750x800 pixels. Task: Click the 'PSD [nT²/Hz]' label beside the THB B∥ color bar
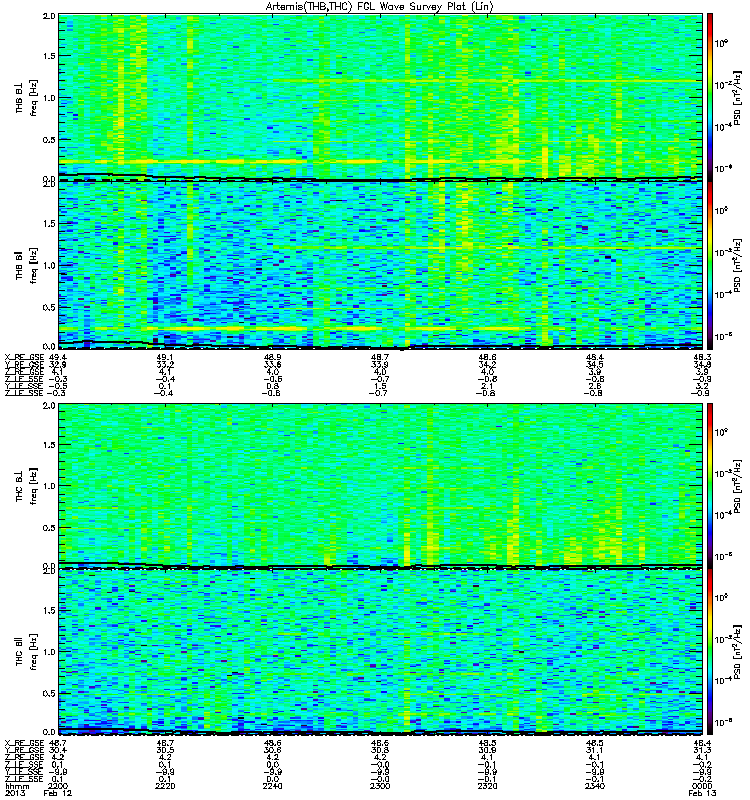(x=737, y=265)
